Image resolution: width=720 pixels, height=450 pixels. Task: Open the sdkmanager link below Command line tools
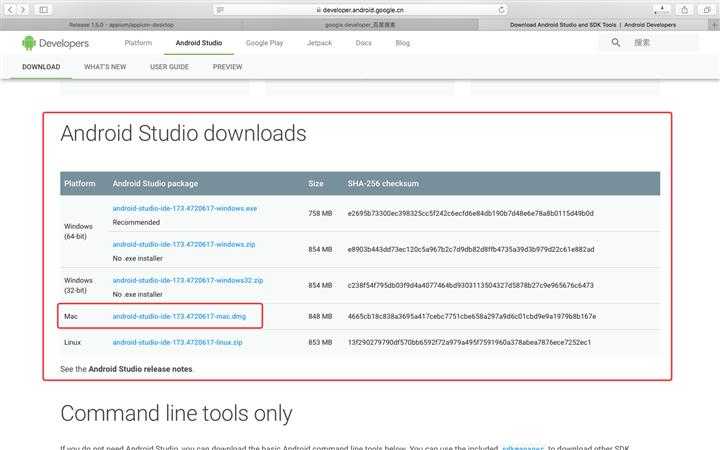(x=523, y=447)
